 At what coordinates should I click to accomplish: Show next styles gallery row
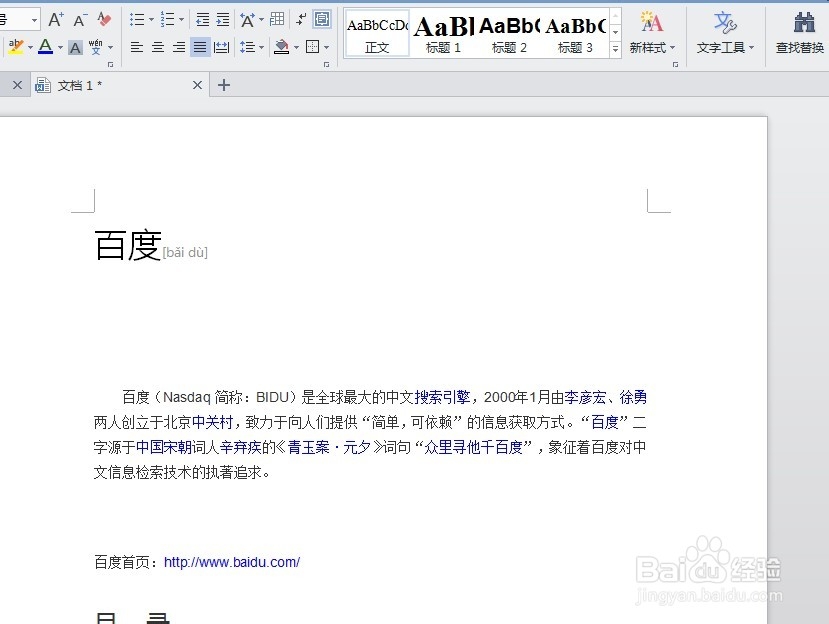pyautogui.click(x=615, y=33)
